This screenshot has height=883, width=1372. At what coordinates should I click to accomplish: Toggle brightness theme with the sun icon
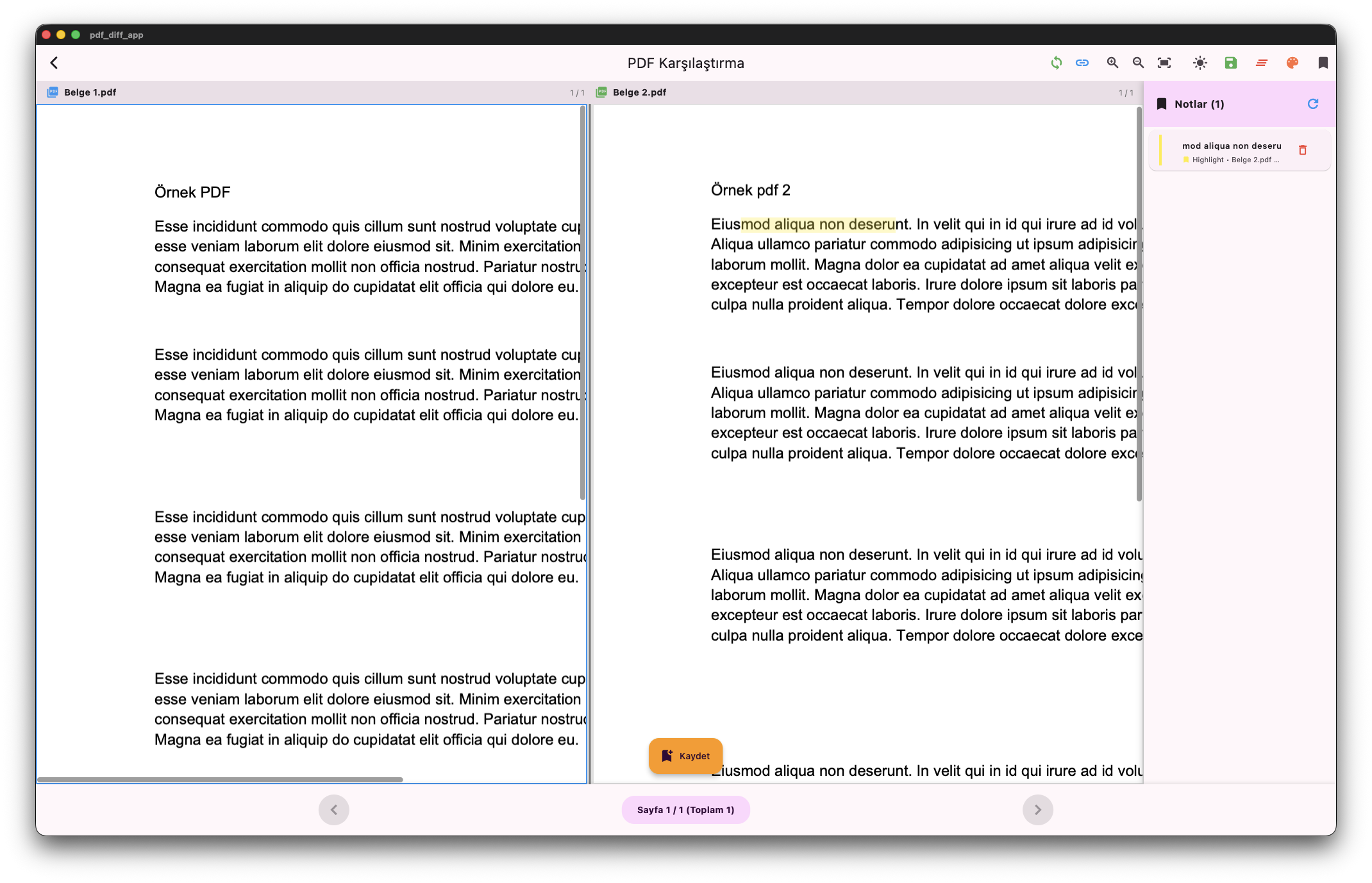click(x=1200, y=63)
